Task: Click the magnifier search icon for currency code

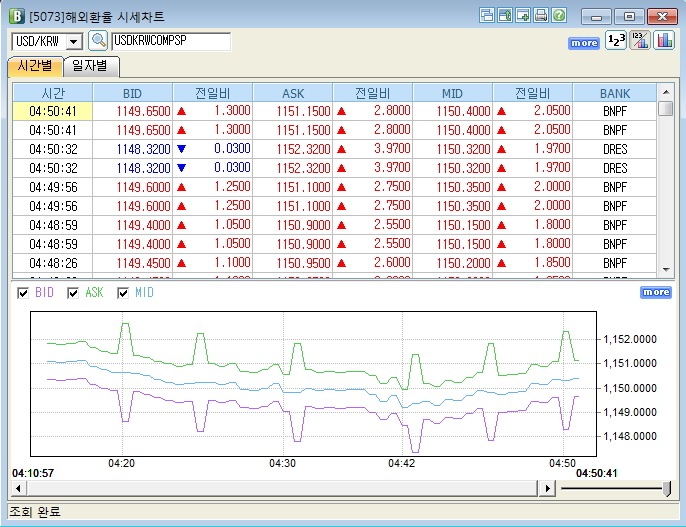Action: pyautogui.click(x=98, y=41)
